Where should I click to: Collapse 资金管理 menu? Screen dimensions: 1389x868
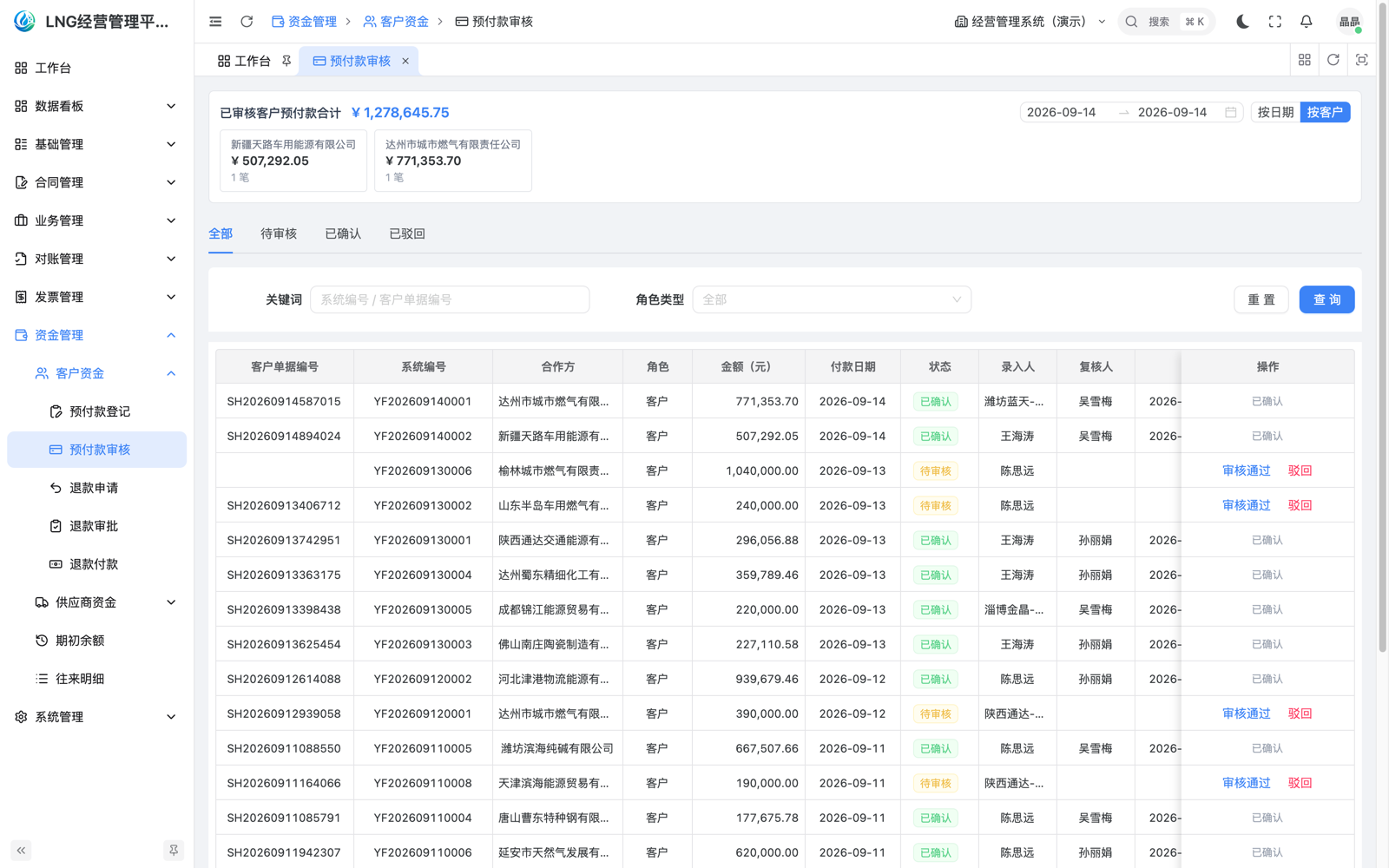[97, 335]
